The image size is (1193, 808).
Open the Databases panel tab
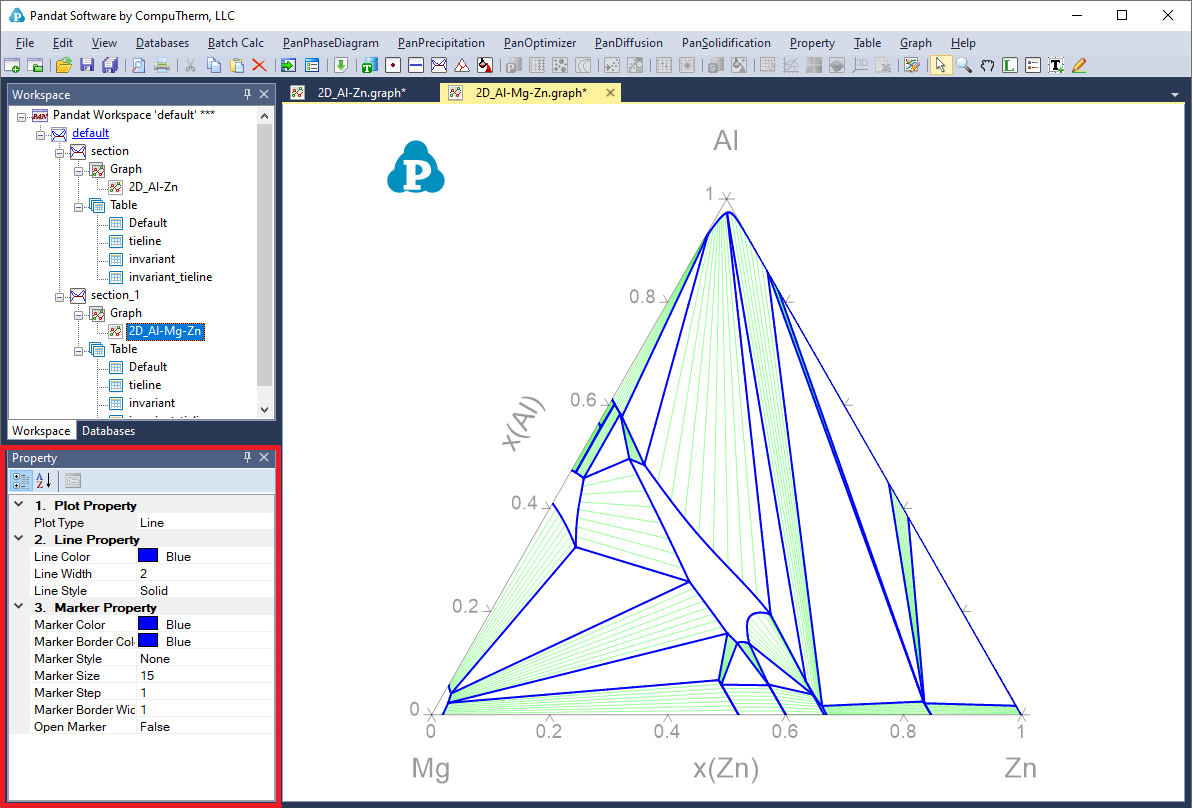[x=108, y=431]
